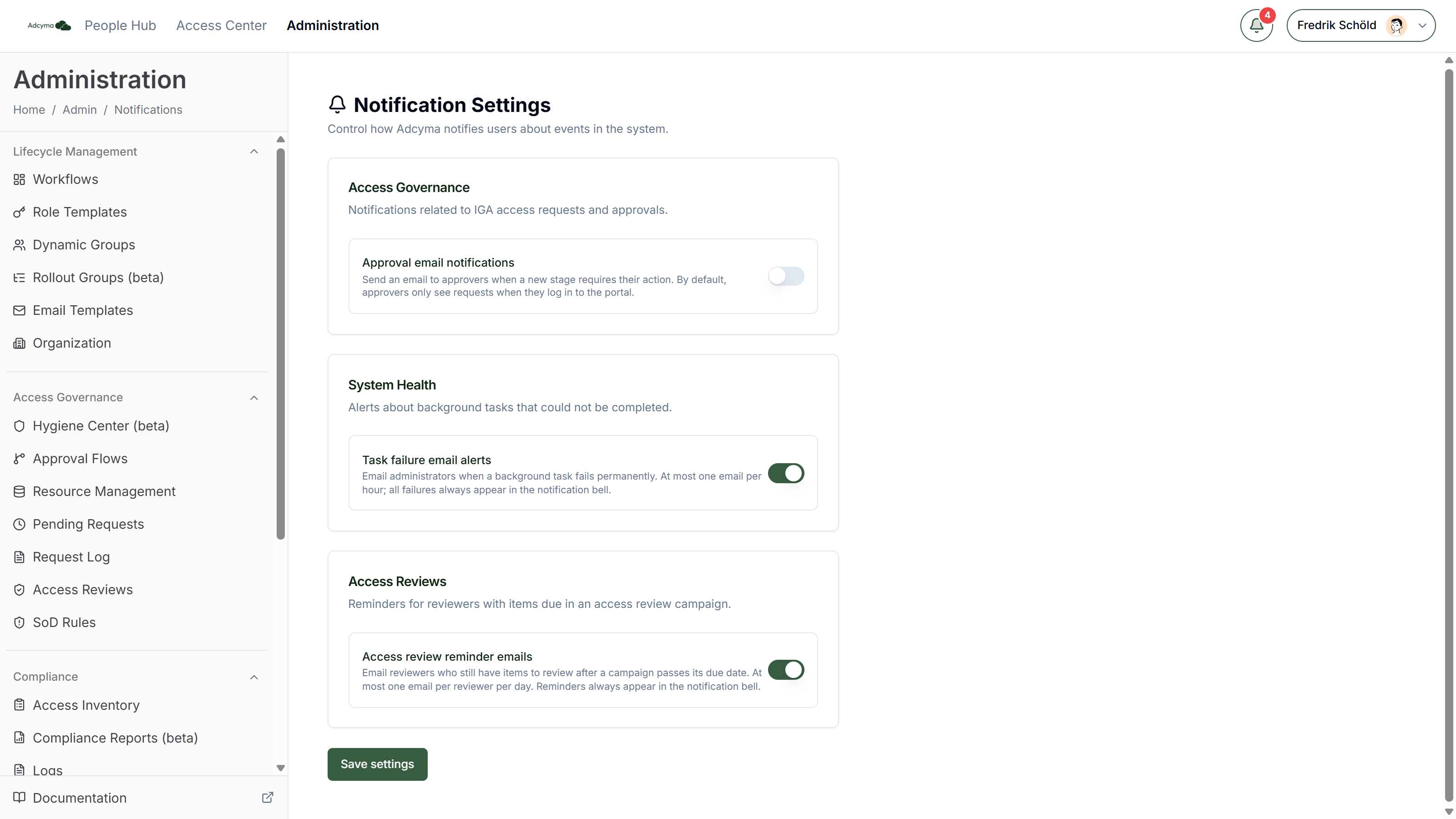Image resolution: width=1456 pixels, height=819 pixels.
Task: Click the Request Log document icon
Action: tap(19, 557)
